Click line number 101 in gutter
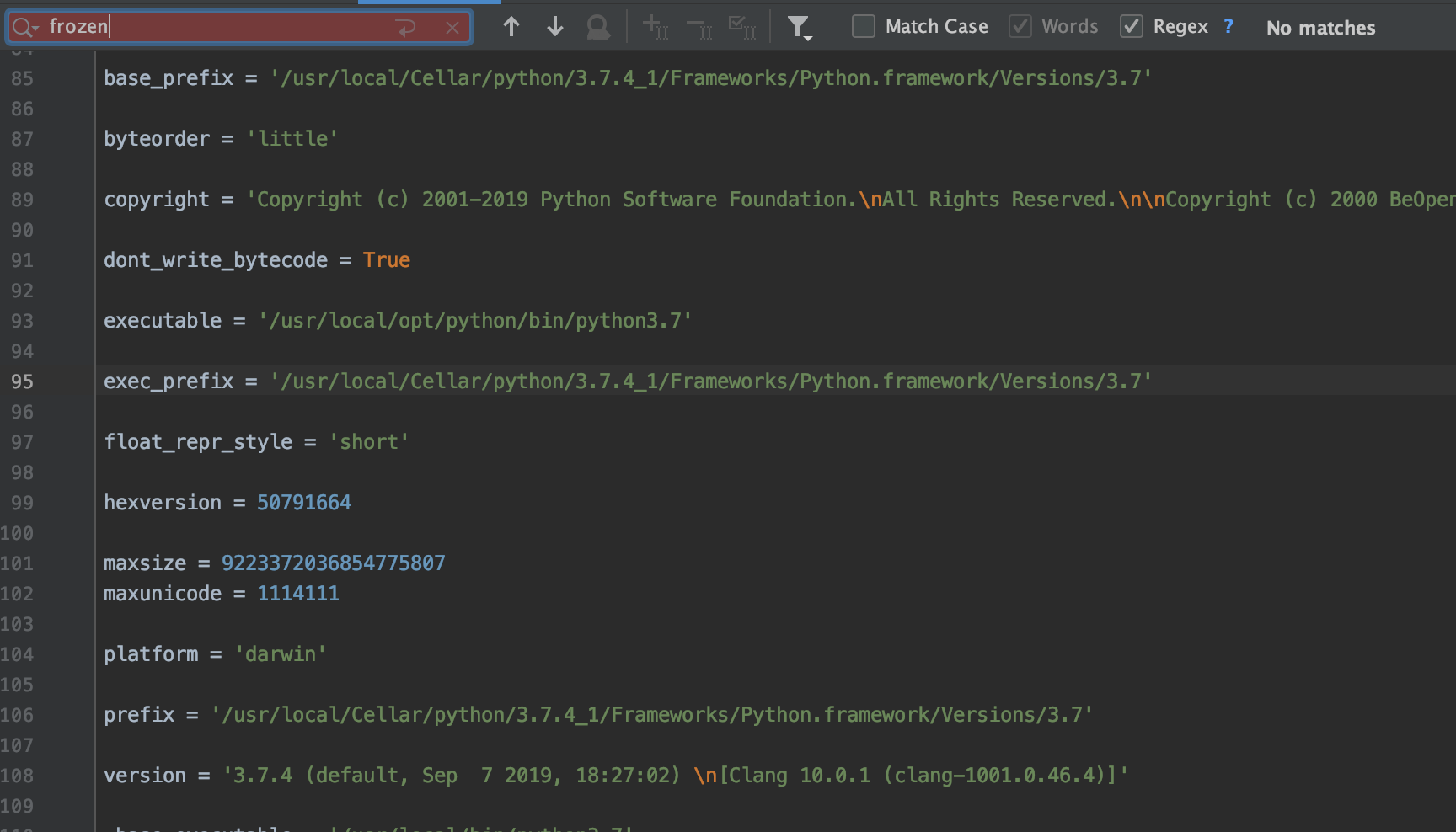Viewport: 1456px width, 832px height. pyautogui.click(x=18, y=563)
